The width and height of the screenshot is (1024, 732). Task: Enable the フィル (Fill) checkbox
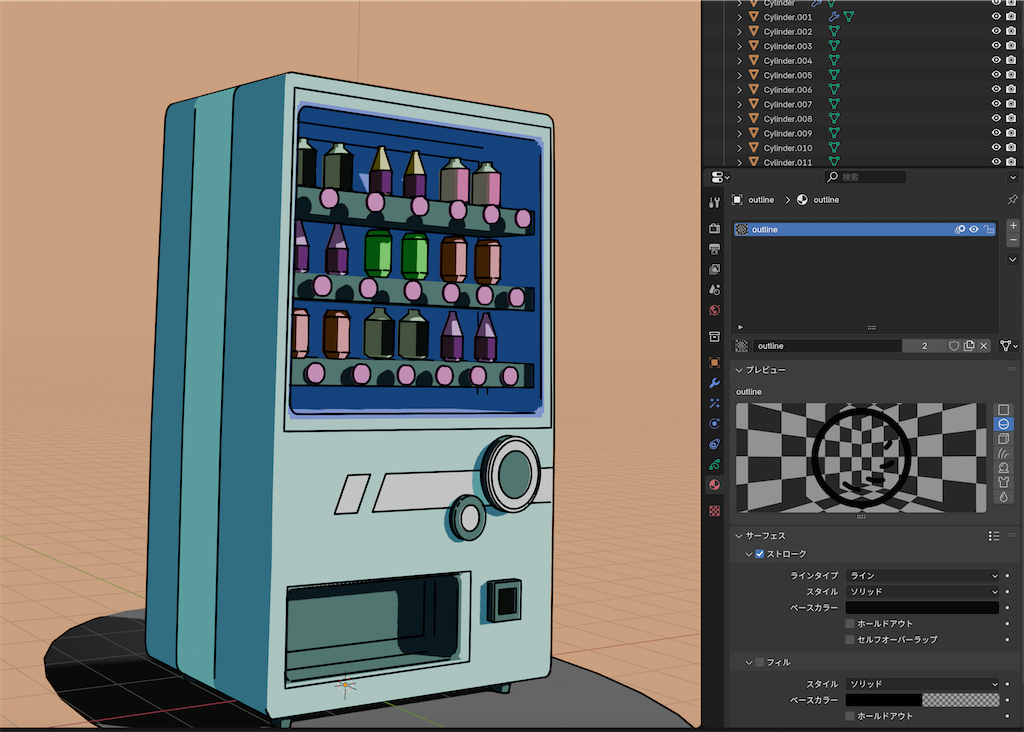(x=760, y=662)
